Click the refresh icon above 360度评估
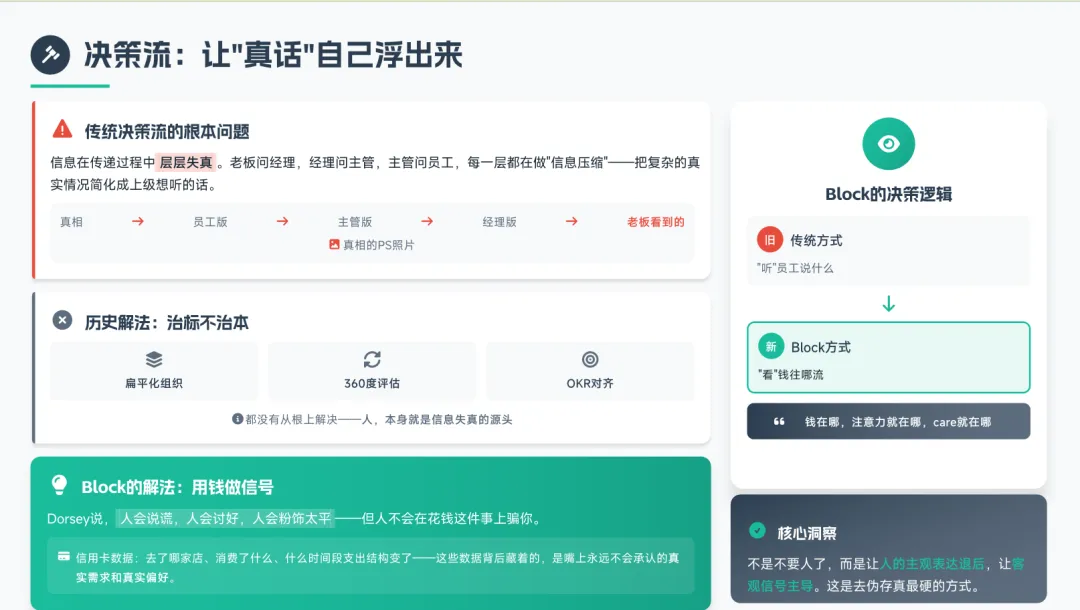1080x610 pixels. 372,359
